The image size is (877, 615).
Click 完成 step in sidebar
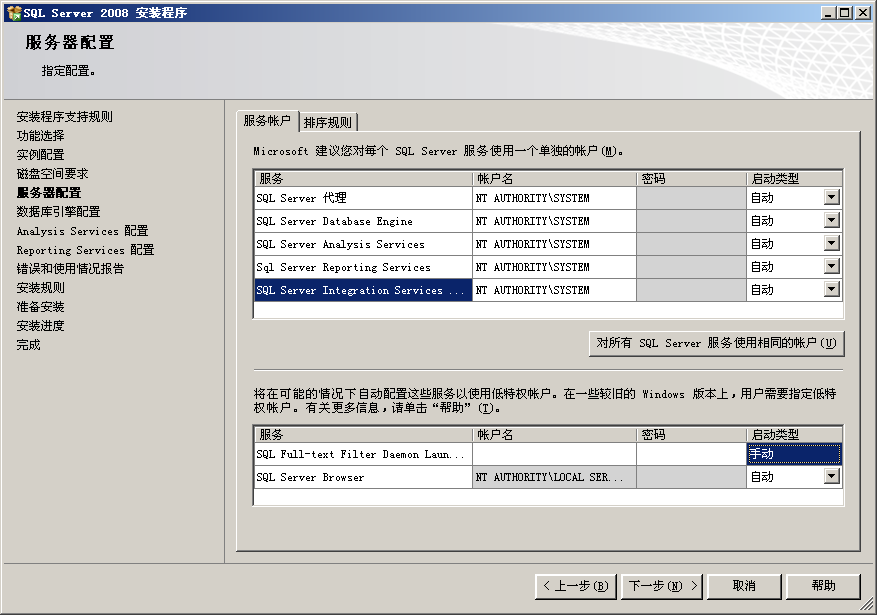click(29, 345)
